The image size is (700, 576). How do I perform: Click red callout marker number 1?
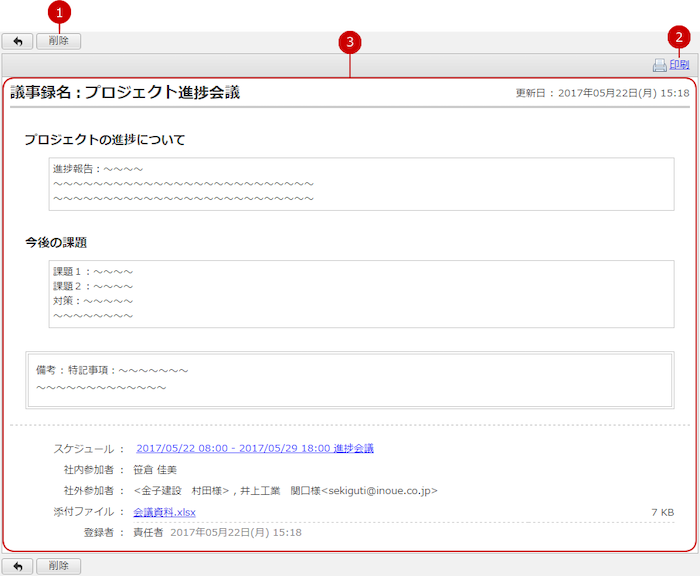(x=60, y=13)
